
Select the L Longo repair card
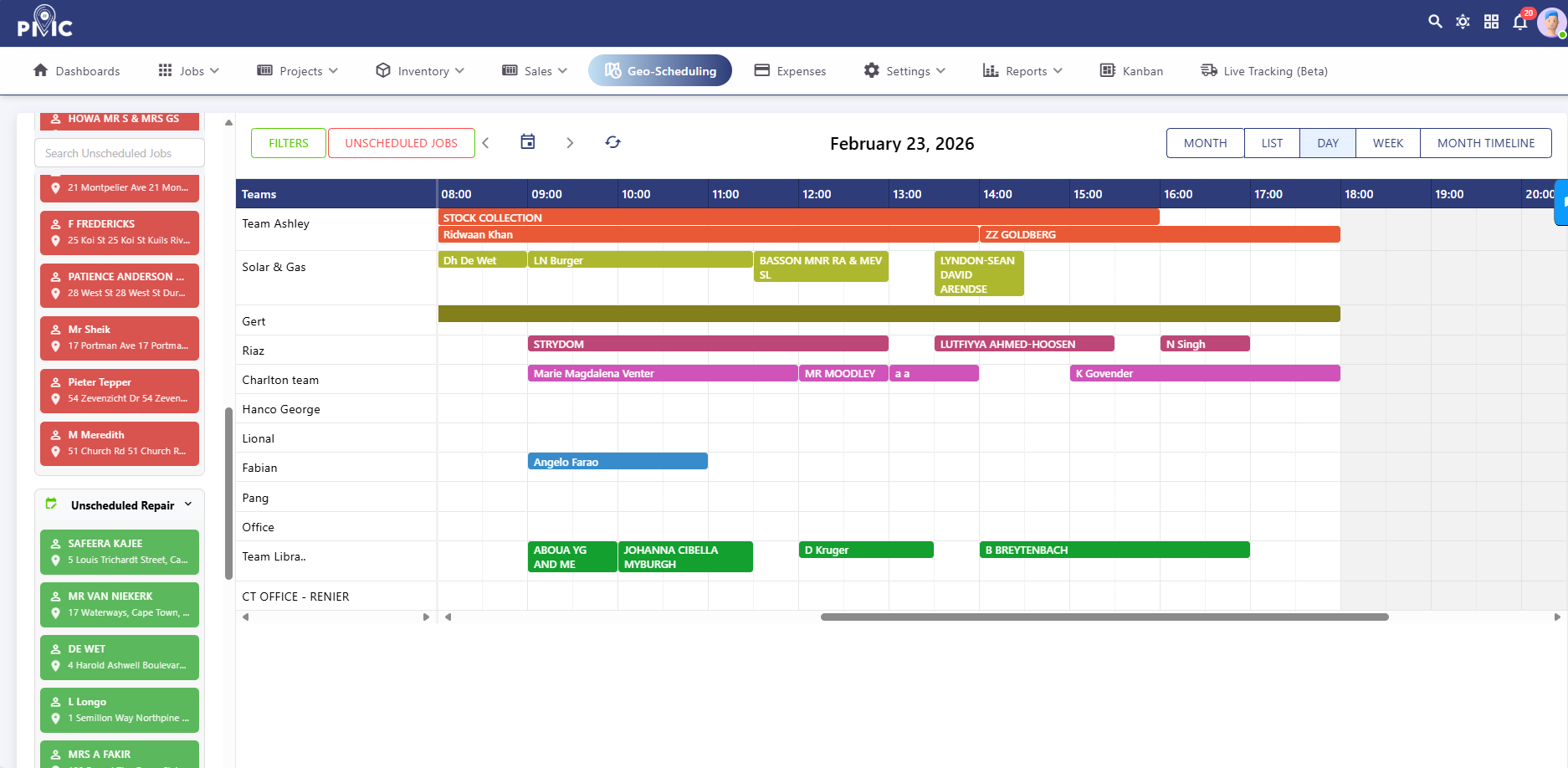(120, 710)
